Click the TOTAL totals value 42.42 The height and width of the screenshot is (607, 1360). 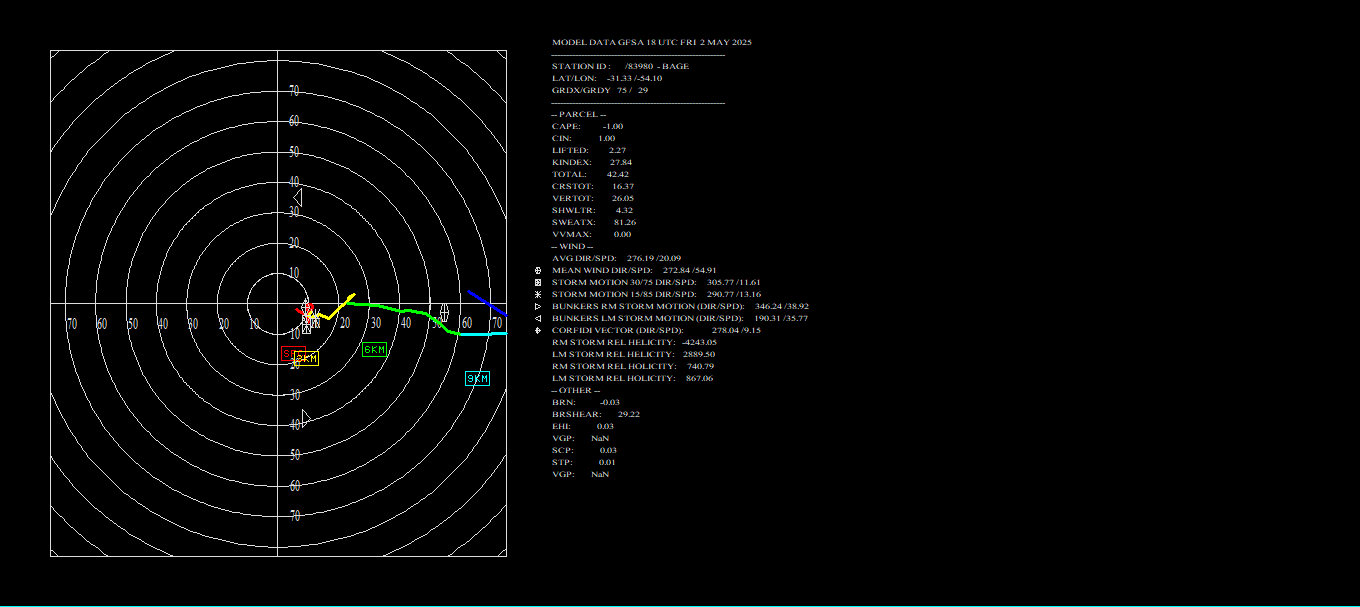click(618, 174)
